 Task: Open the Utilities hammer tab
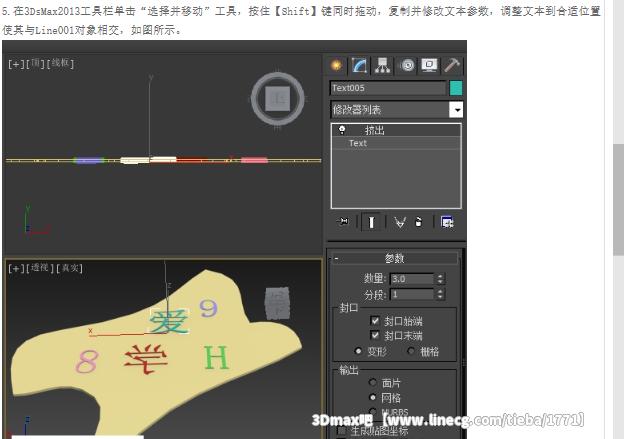(x=452, y=65)
